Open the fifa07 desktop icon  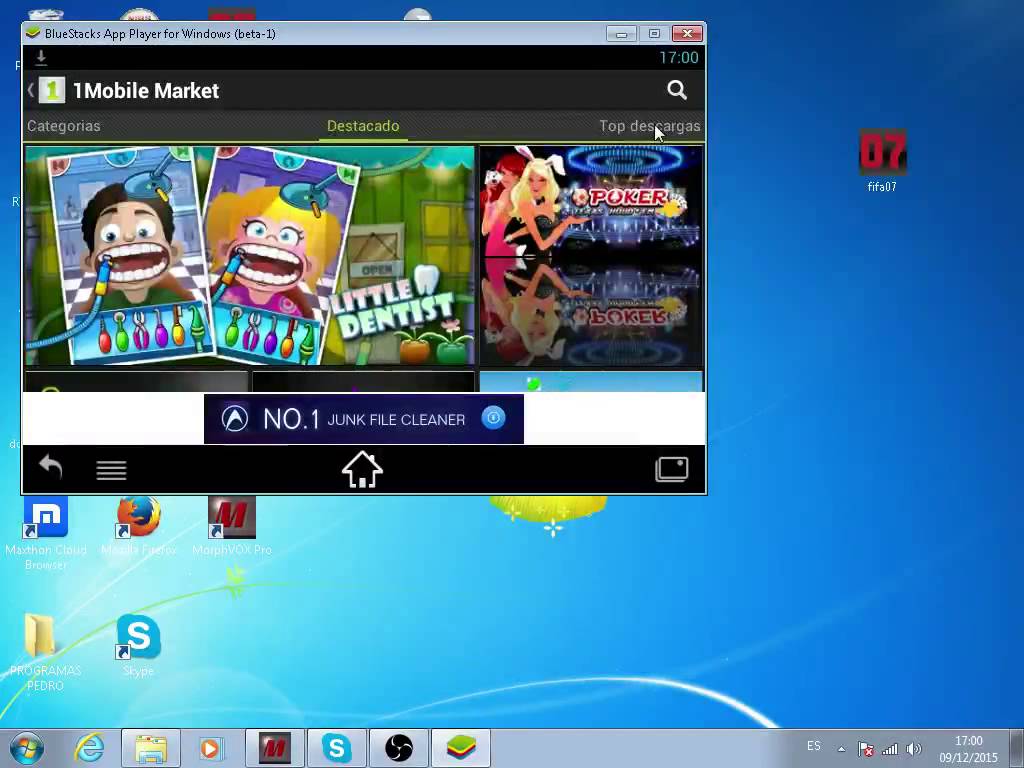click(882, 161)
